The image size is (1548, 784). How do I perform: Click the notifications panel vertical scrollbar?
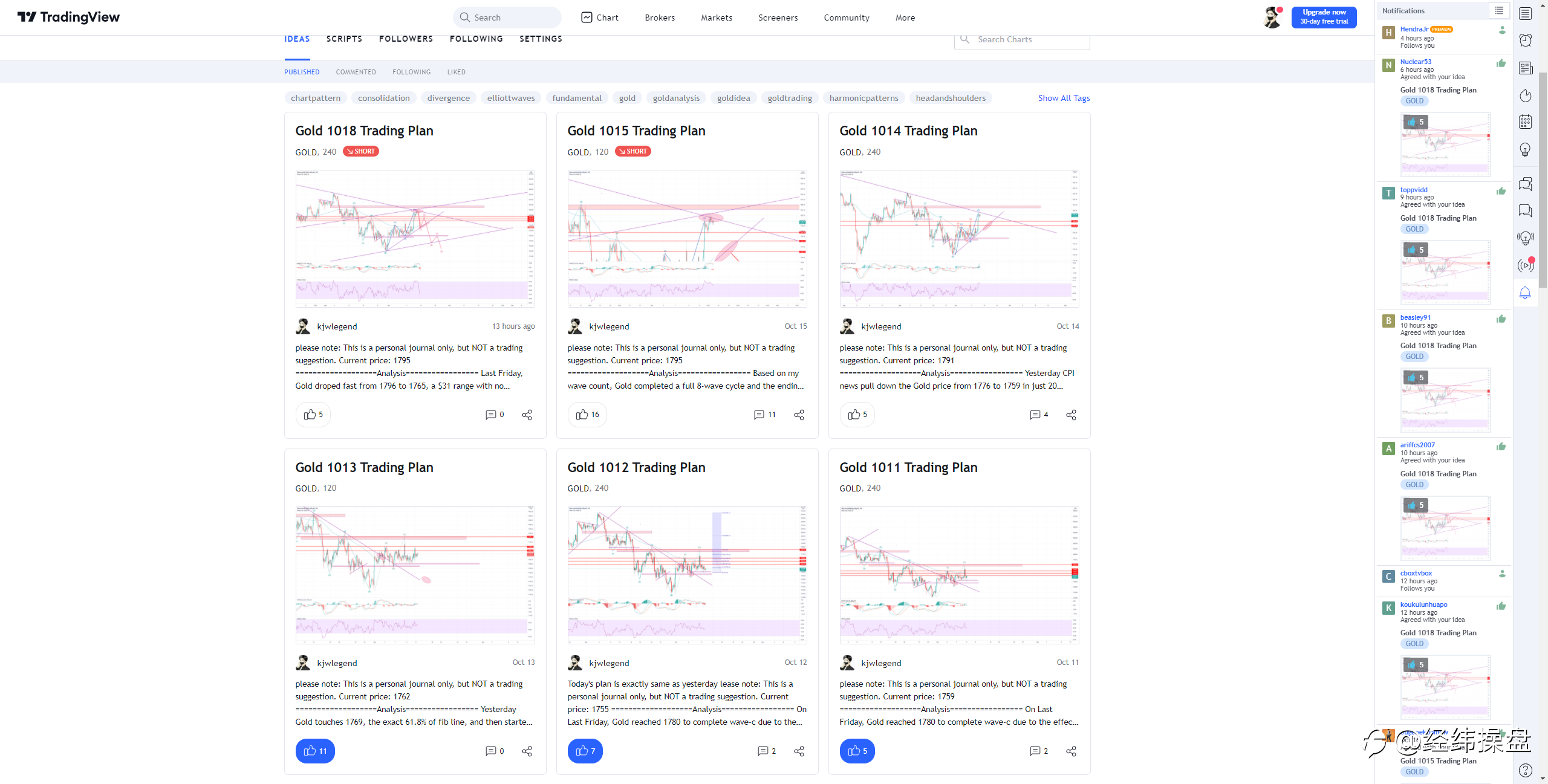pyautogui.click(x=1542, y=181)
